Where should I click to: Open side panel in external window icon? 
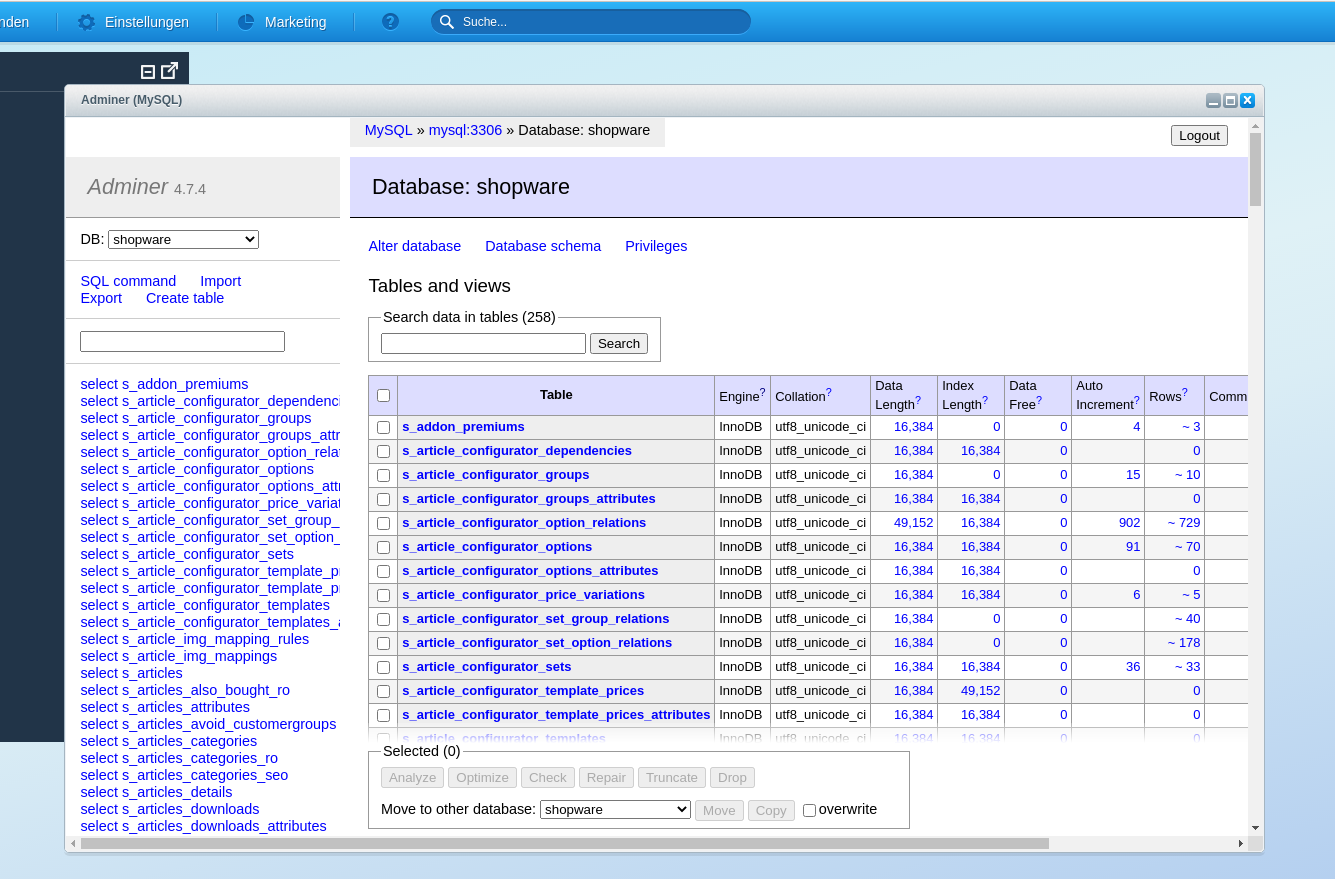(170, 70)
